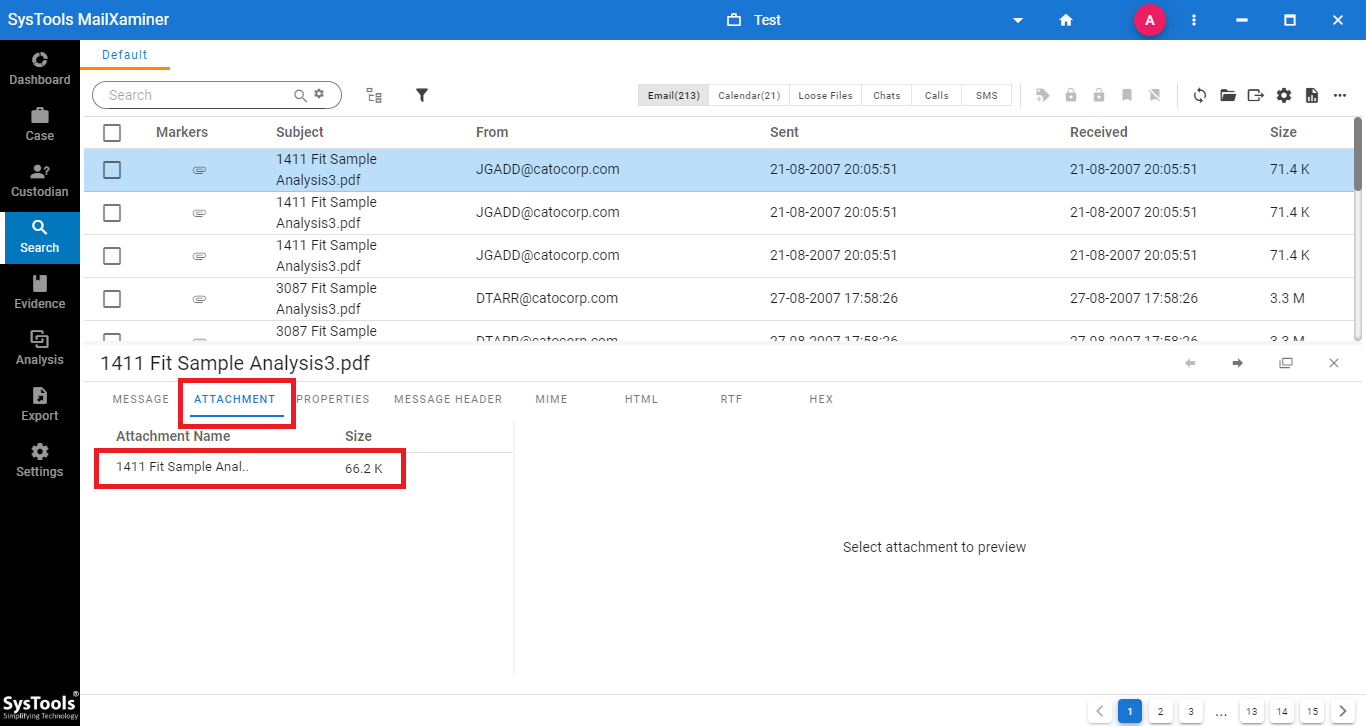Refresh the email list
Viewport: 1366px width, 726px height.
[x=1200, y=95]
